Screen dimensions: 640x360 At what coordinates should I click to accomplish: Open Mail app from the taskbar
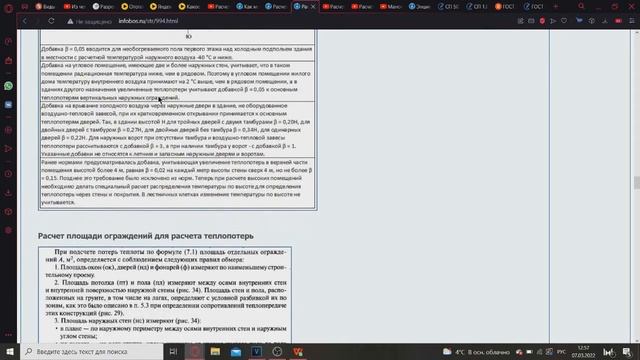coord(236,351)
